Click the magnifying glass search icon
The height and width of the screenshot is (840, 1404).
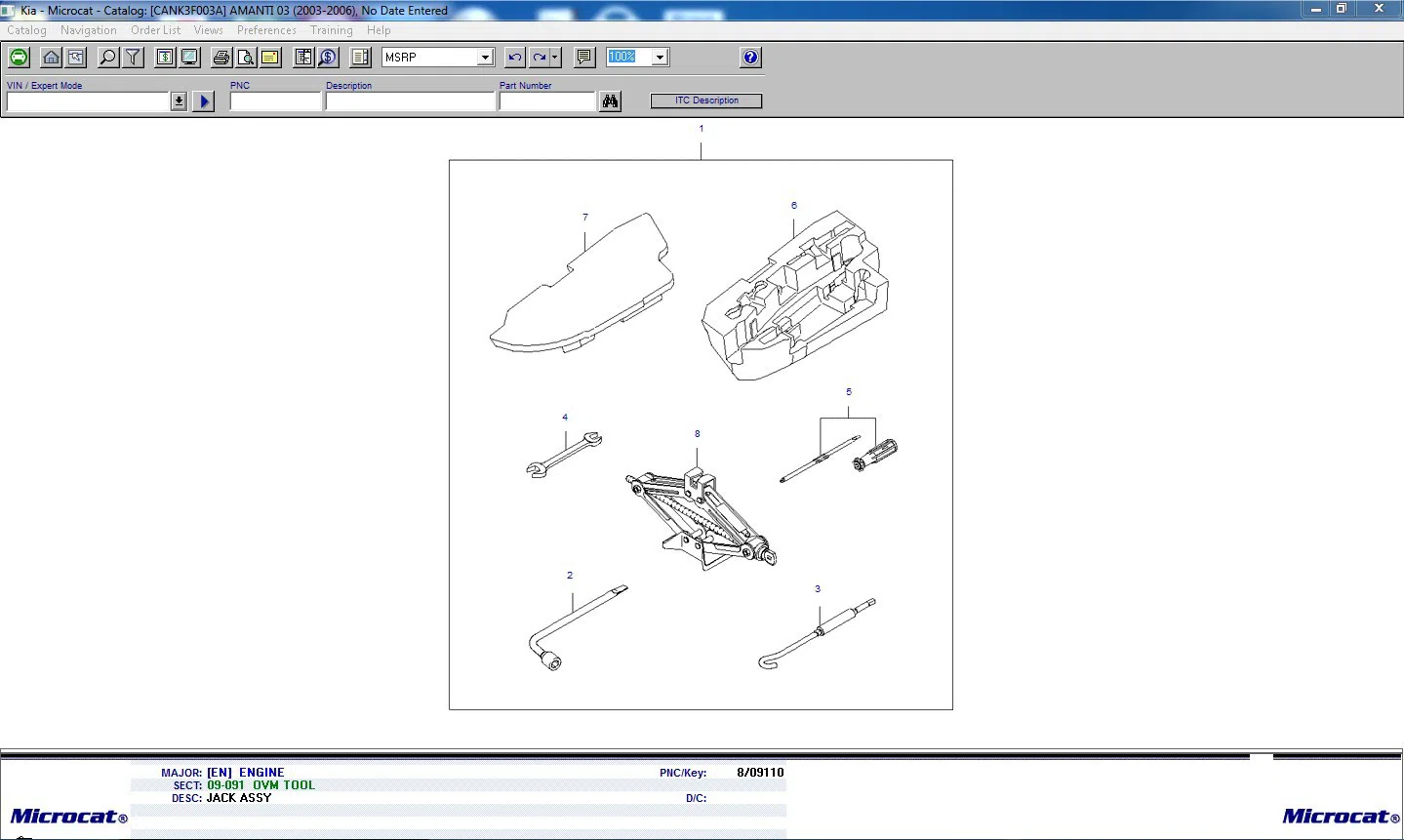point(108,58)
